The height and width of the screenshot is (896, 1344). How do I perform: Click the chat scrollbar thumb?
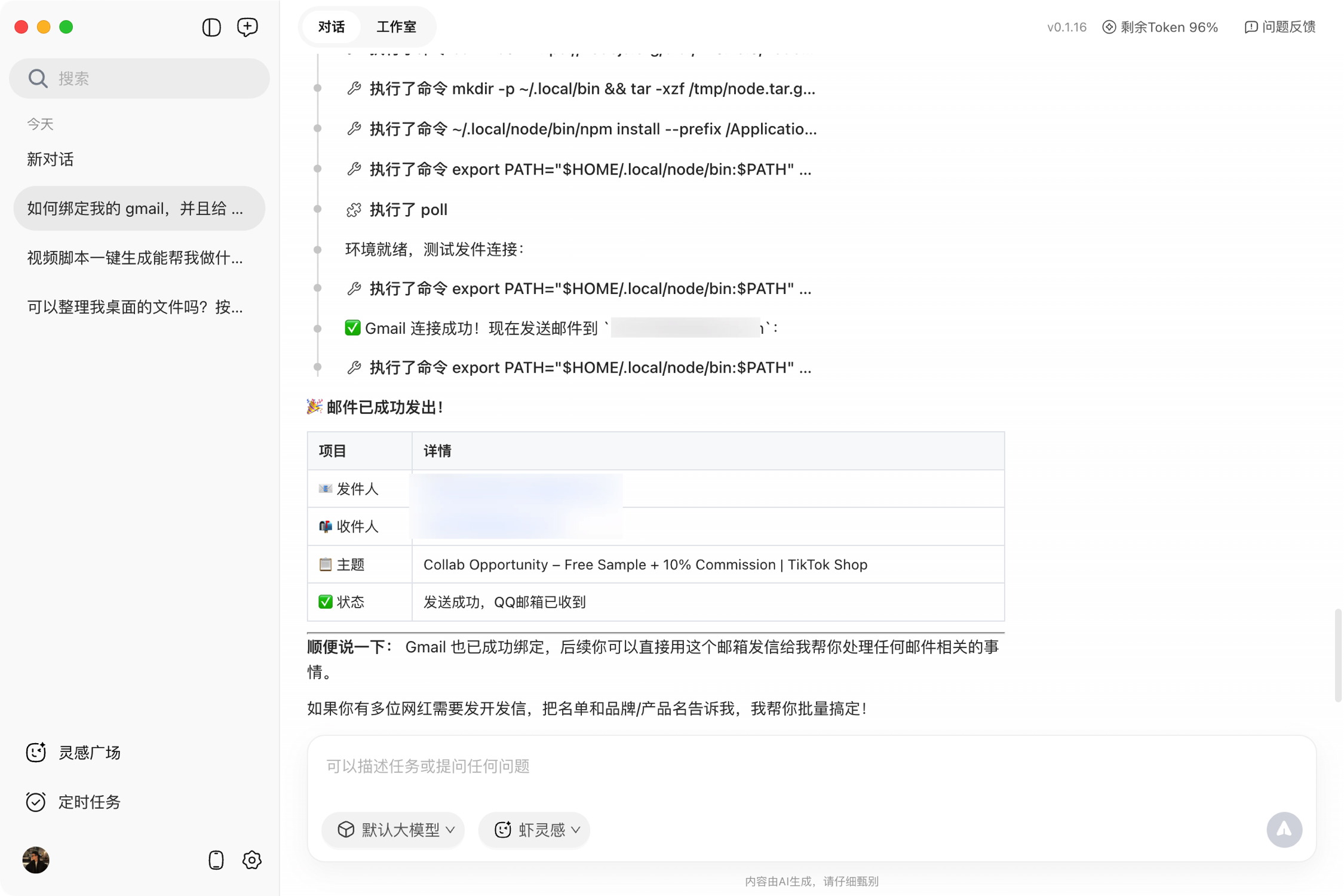tap(1337, 656)
